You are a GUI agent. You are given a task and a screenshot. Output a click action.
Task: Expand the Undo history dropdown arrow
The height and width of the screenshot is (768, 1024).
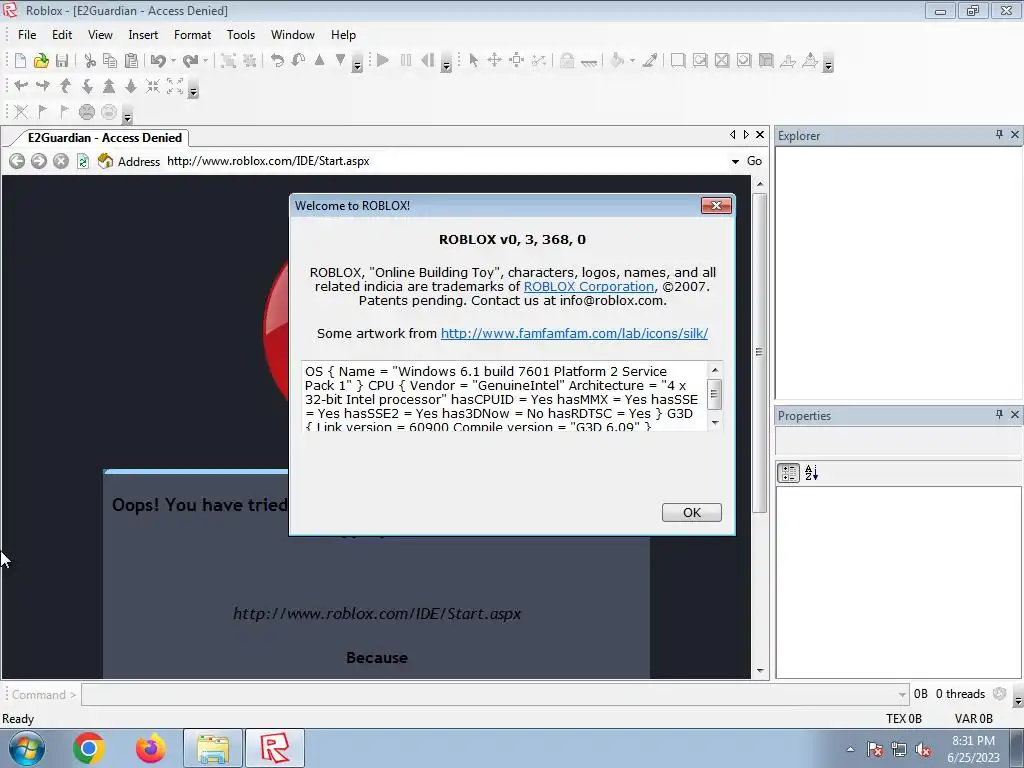click(173, 61)
